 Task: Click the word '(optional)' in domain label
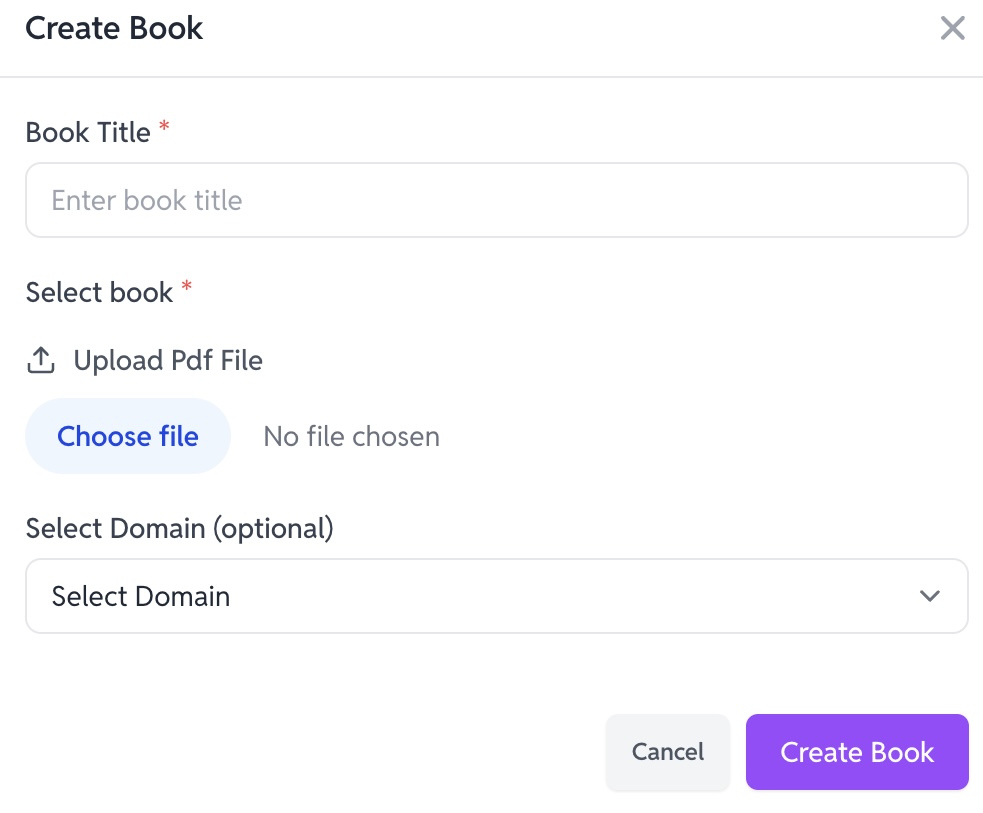pos(271,527)
